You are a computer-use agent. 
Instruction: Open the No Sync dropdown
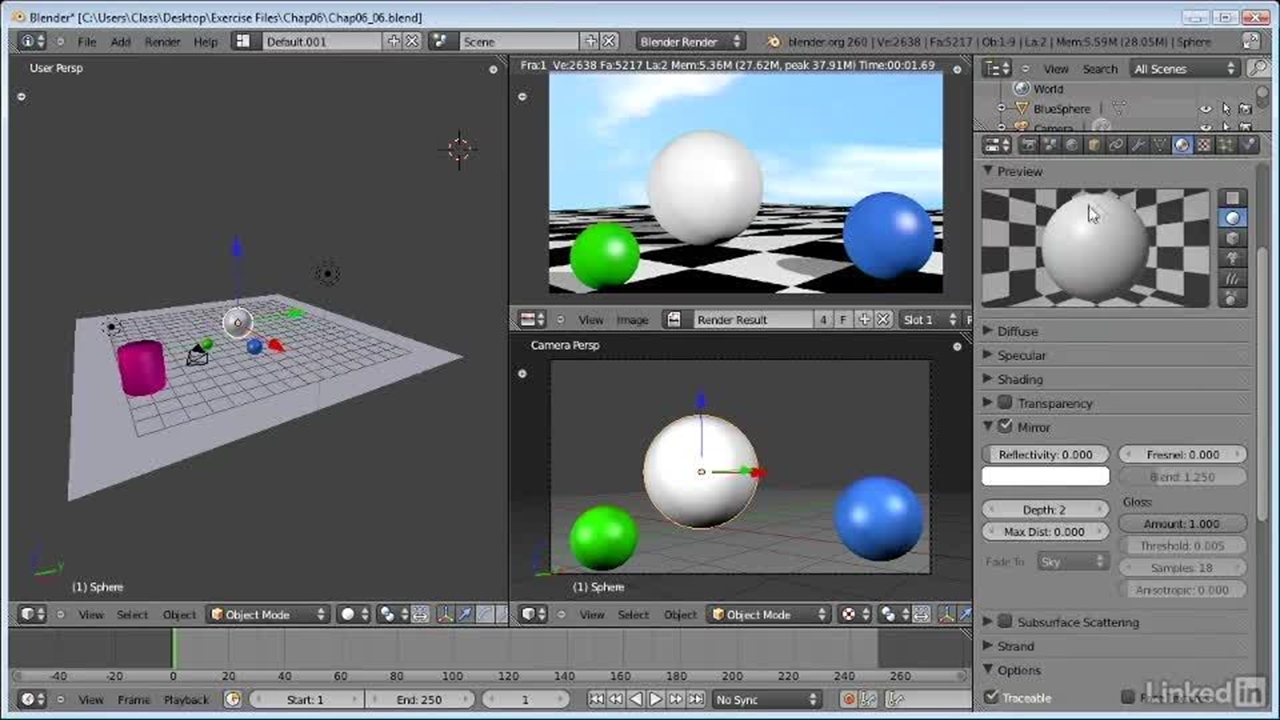[x=766, y=700]
